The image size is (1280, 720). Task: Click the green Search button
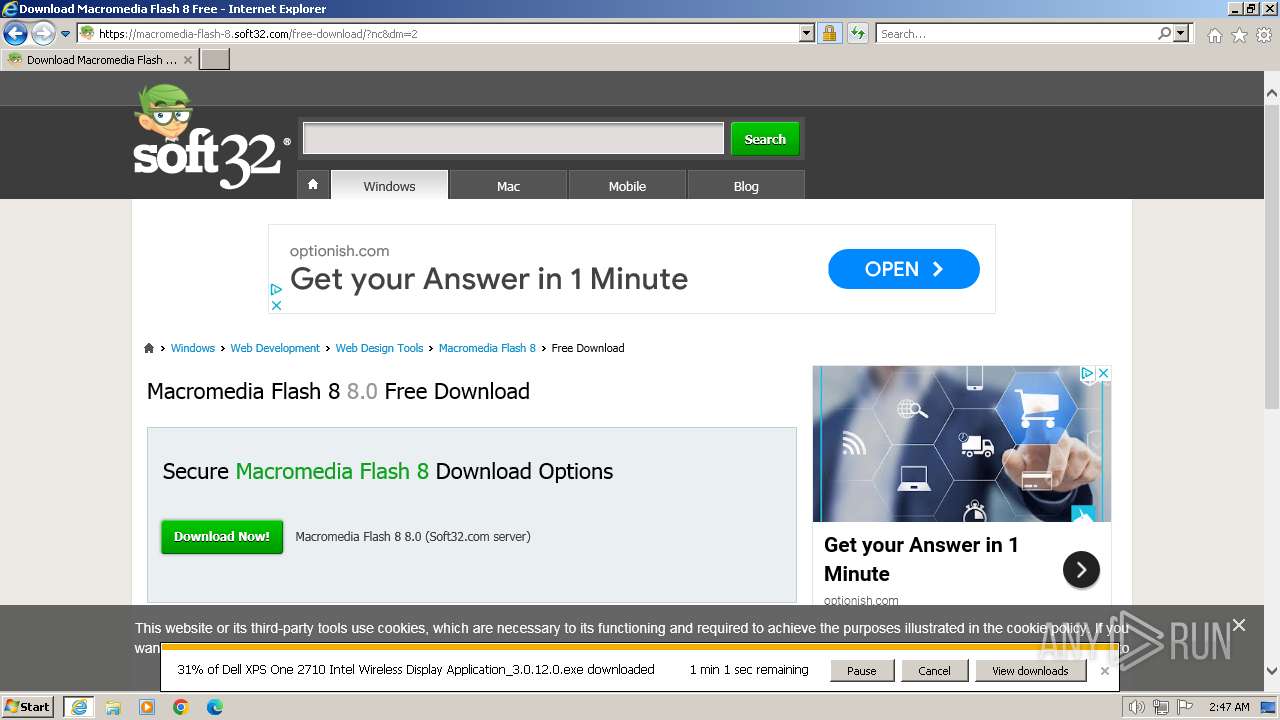pos(765,139)
